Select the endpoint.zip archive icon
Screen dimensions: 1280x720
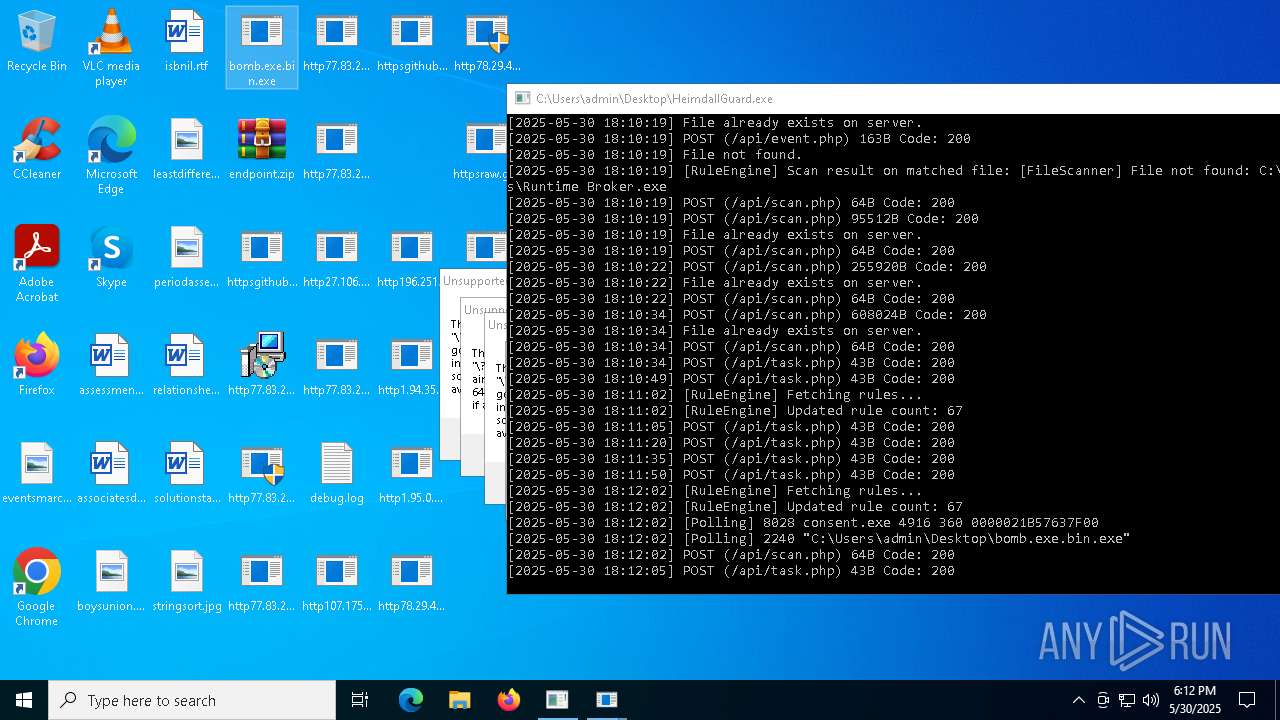[262, 150]
